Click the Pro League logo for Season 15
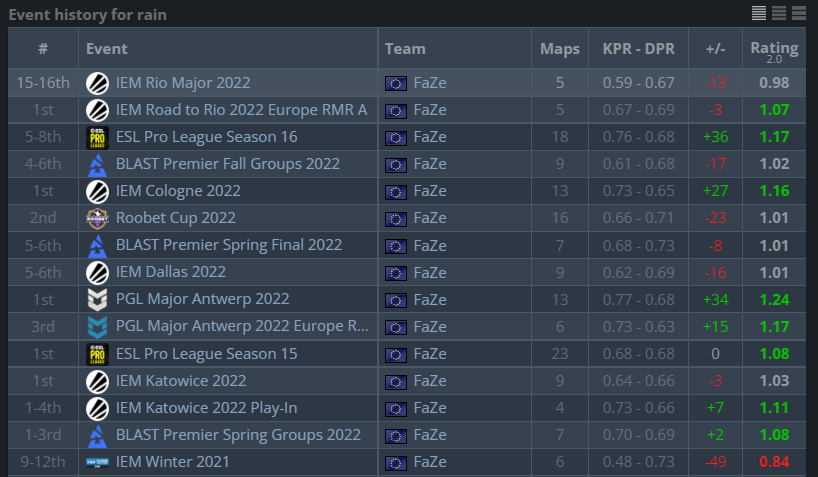The width and height of the screenshot is (818, 477). (97, 354)
